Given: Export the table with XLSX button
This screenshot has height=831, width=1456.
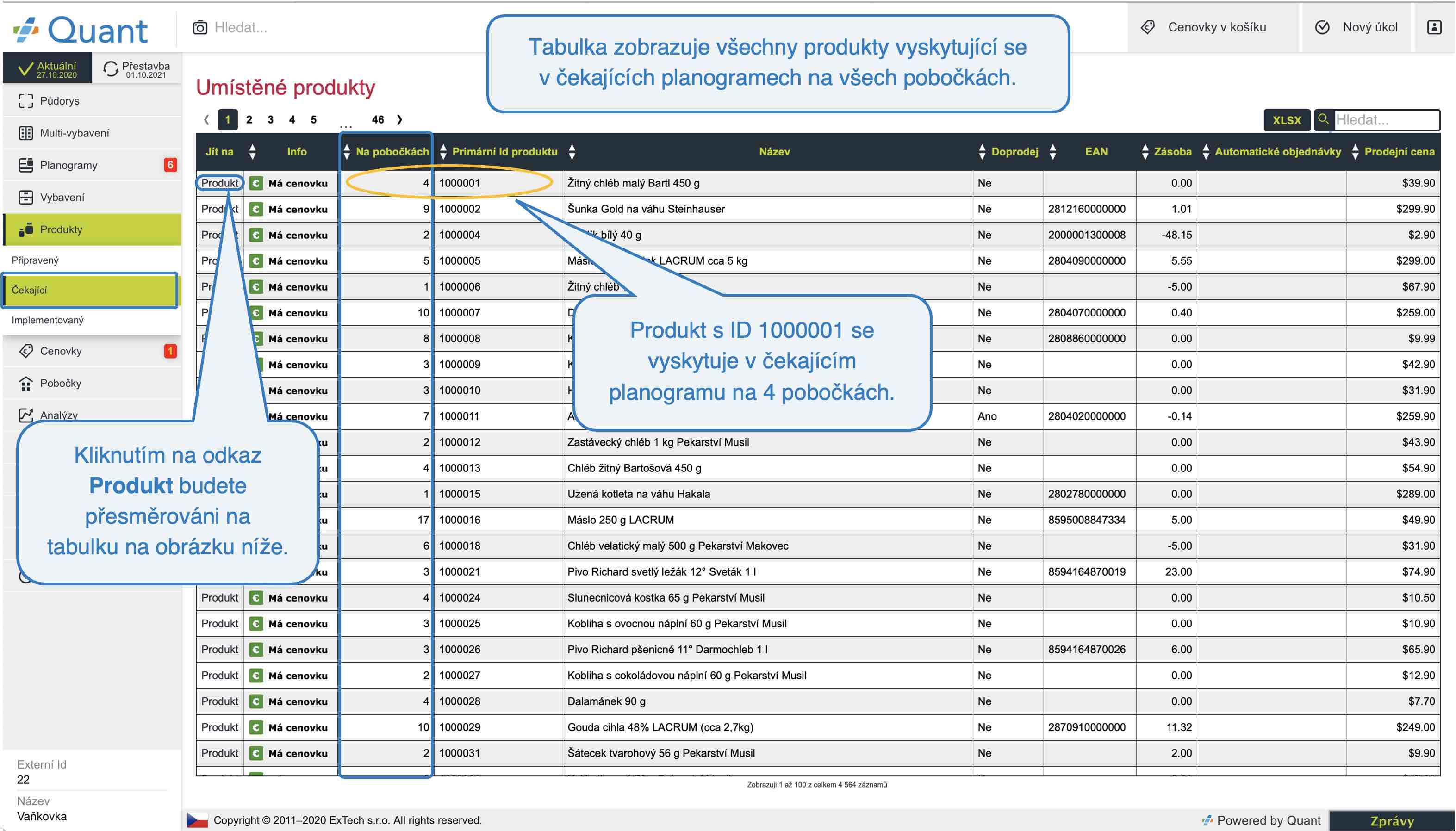Looking at the screenshot, I should point(1287,120).
